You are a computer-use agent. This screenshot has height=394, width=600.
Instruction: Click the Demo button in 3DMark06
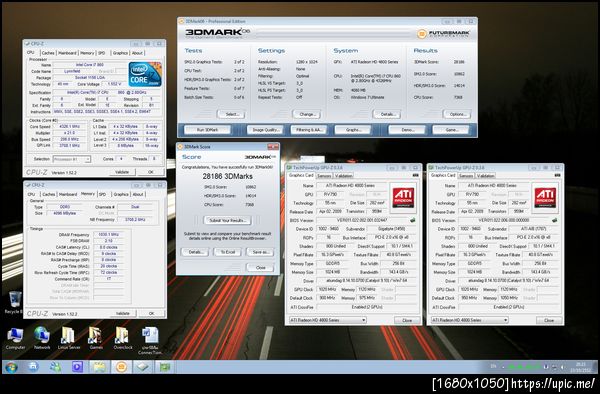[407, 130]
